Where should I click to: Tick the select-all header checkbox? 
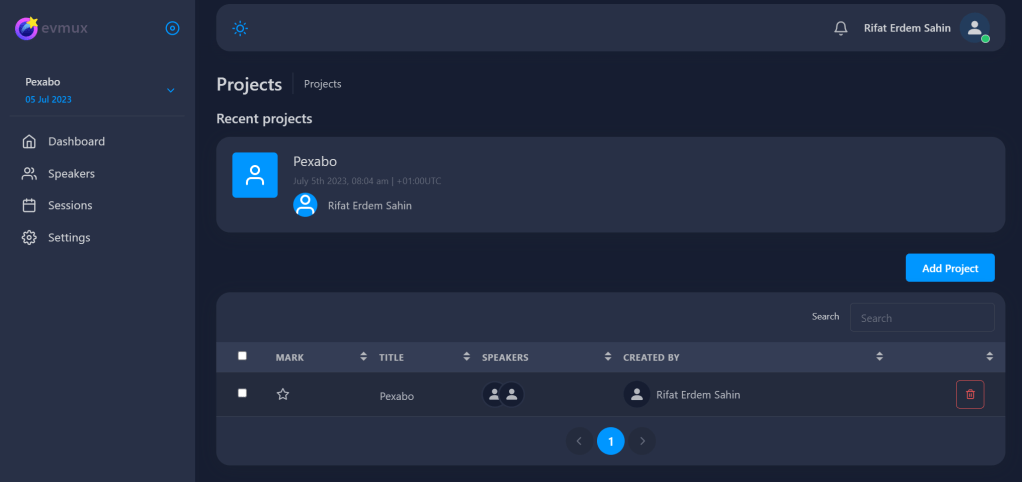242,356
